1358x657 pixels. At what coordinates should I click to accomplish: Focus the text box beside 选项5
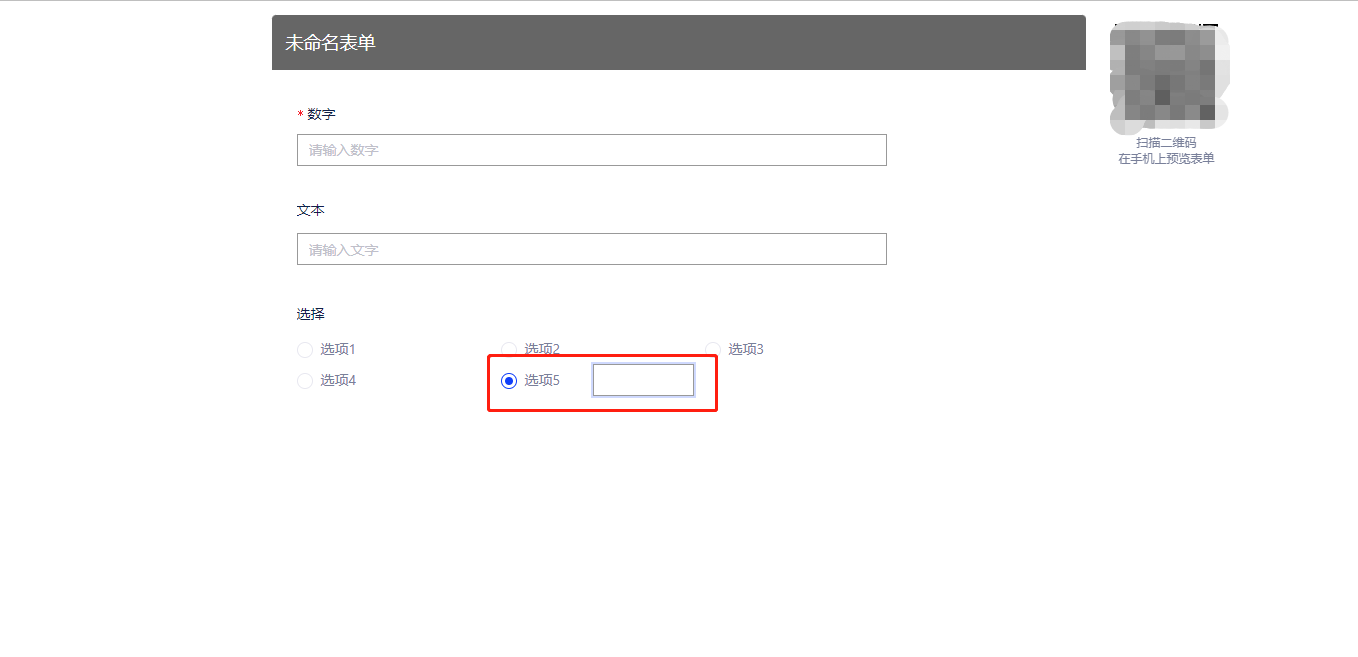643,380
